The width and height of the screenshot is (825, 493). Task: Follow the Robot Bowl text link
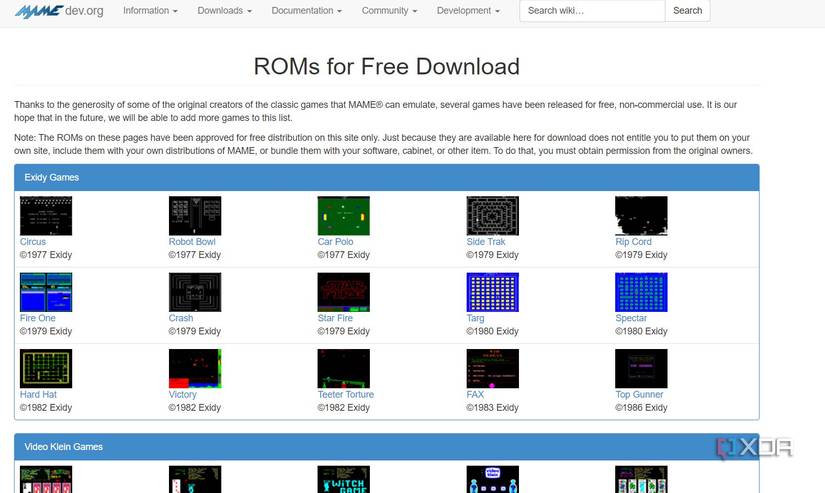(x=192, y=242)
